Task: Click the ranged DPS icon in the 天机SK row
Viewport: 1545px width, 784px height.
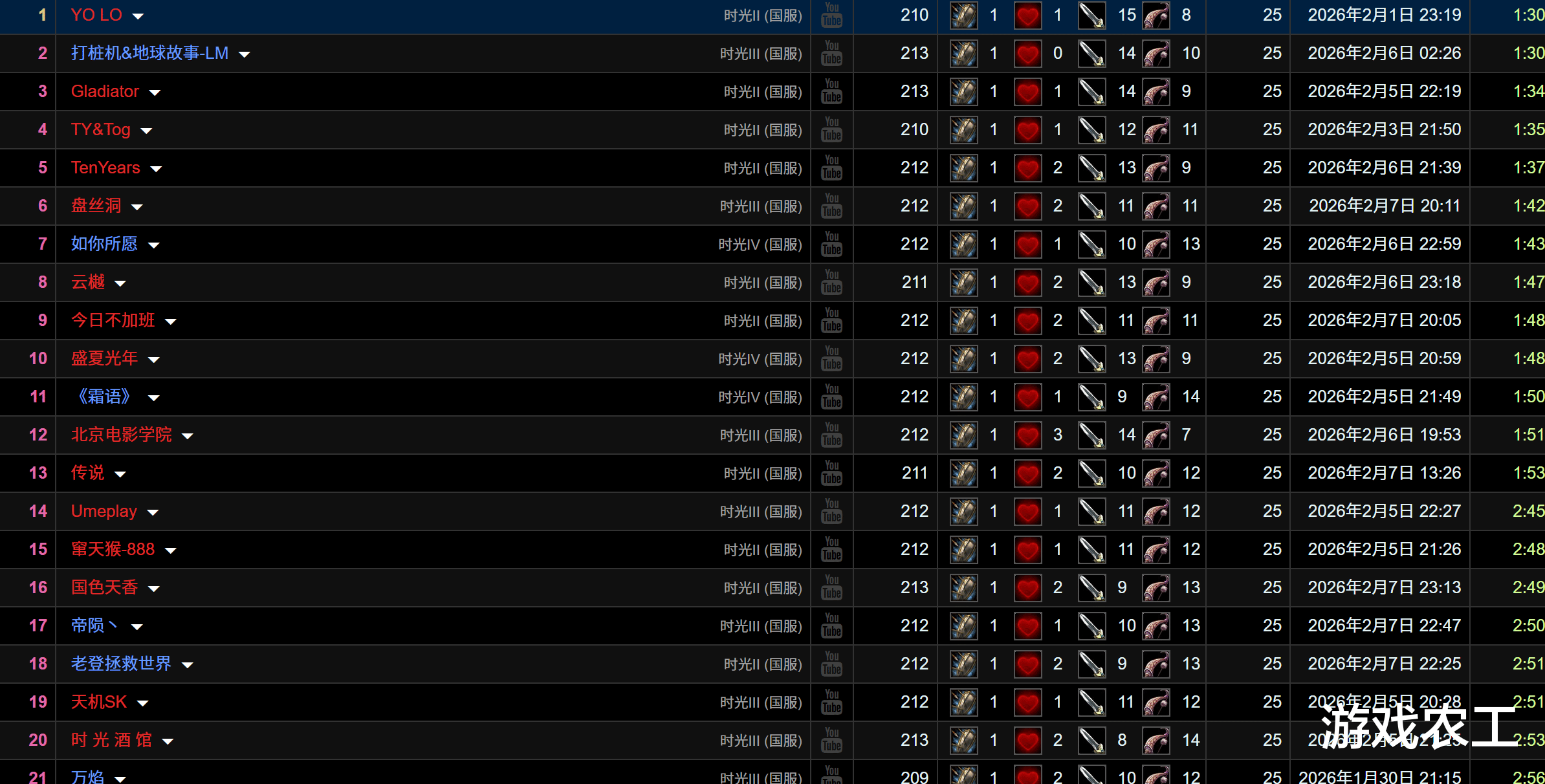Action: click(x=1156, y=702)
